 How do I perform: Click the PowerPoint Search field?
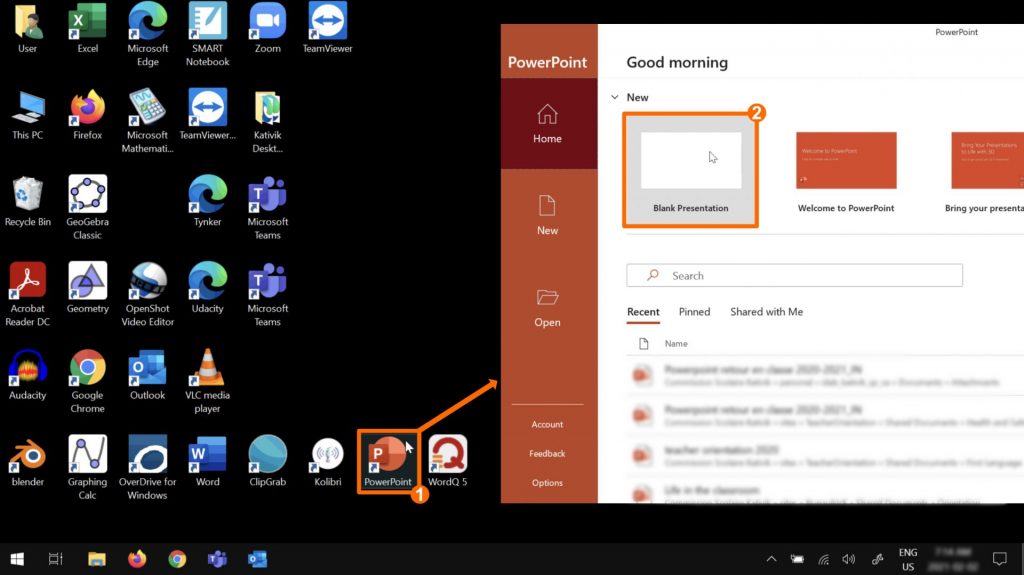[x=794, y=276]
